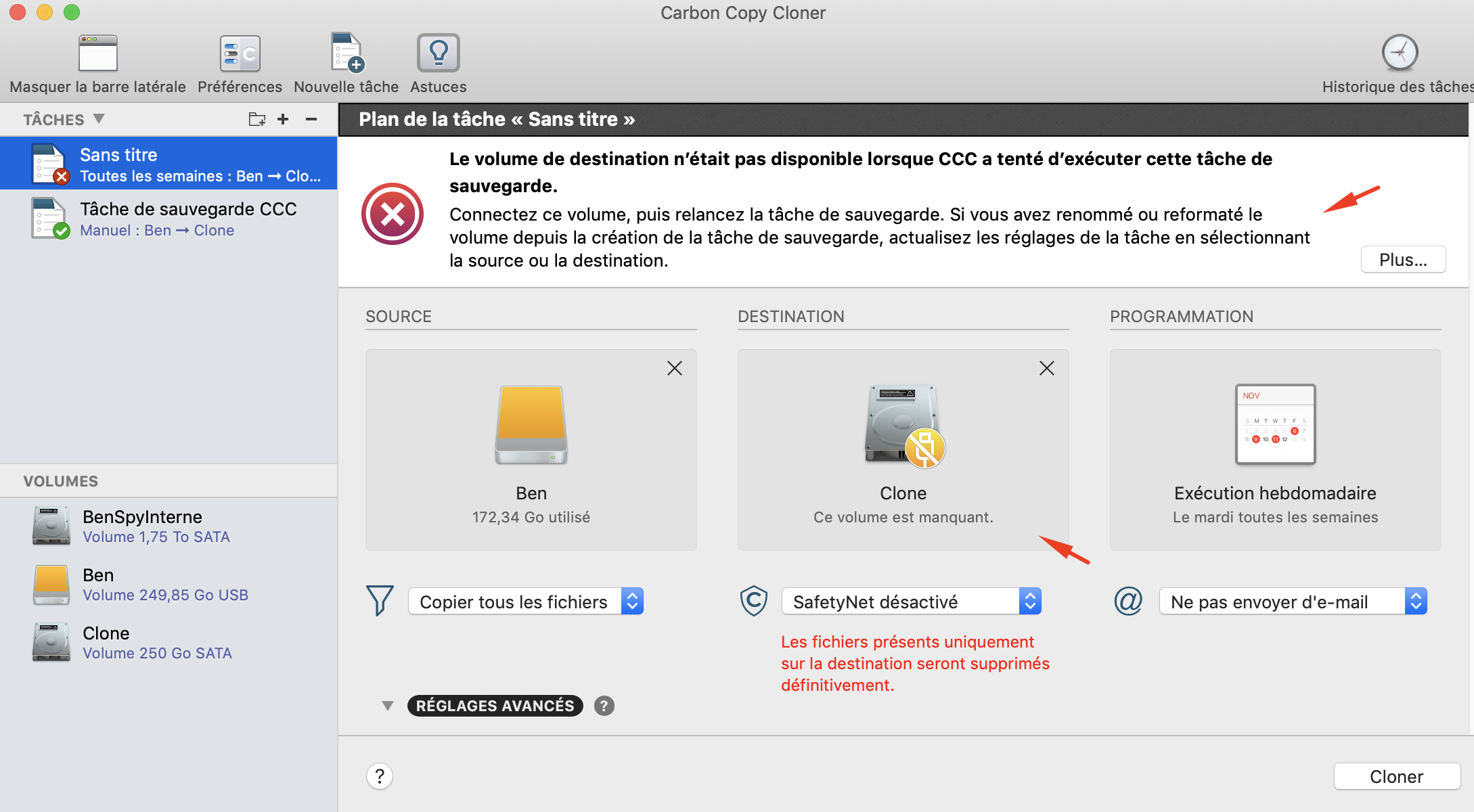1474x812 pixels.
Task: Click the red SafetyNet deletion warning text
Action: tap(915, 664)
